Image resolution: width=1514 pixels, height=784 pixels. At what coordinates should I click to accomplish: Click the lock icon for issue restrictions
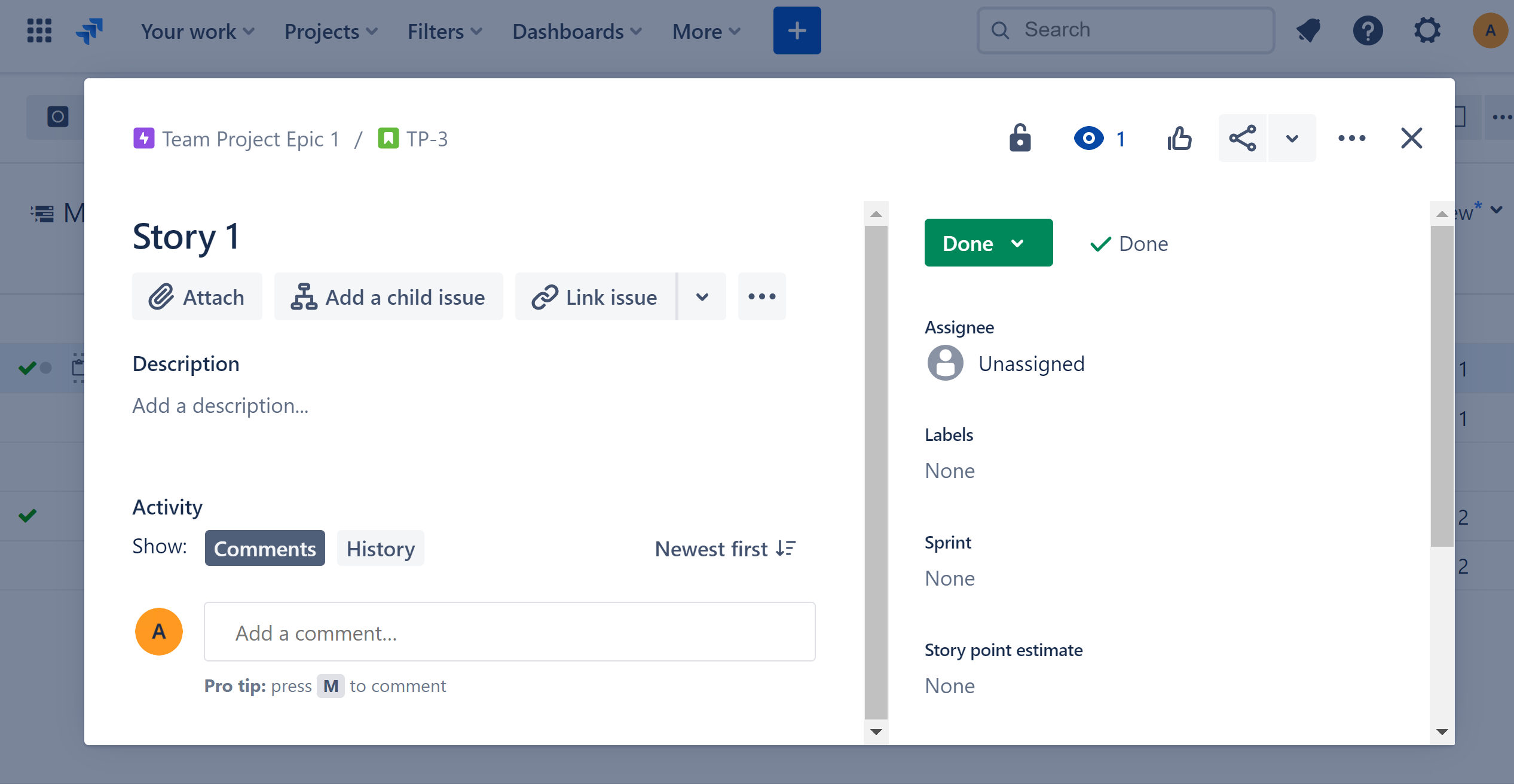1020,139
